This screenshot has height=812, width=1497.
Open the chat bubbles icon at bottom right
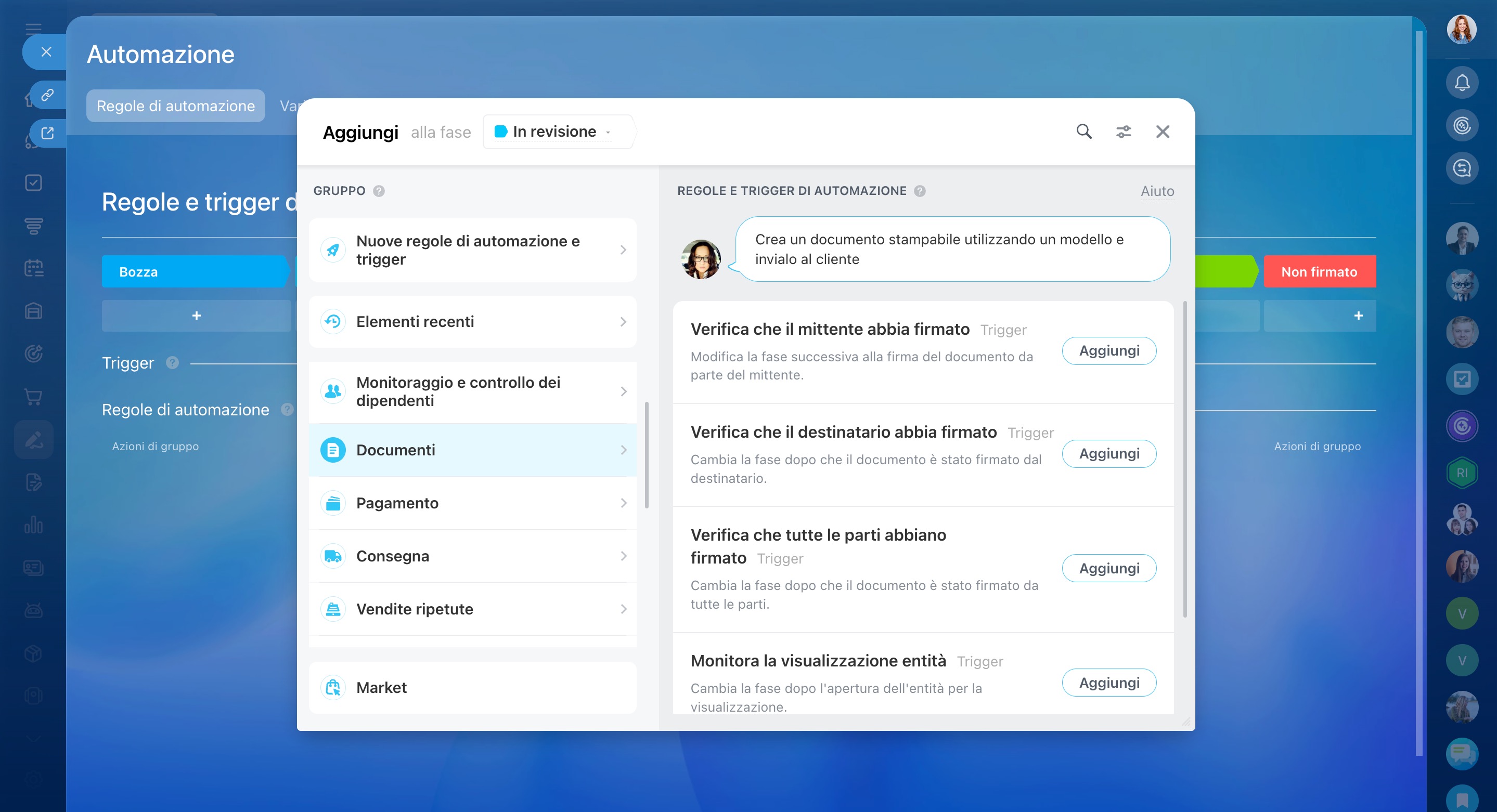1462,753
